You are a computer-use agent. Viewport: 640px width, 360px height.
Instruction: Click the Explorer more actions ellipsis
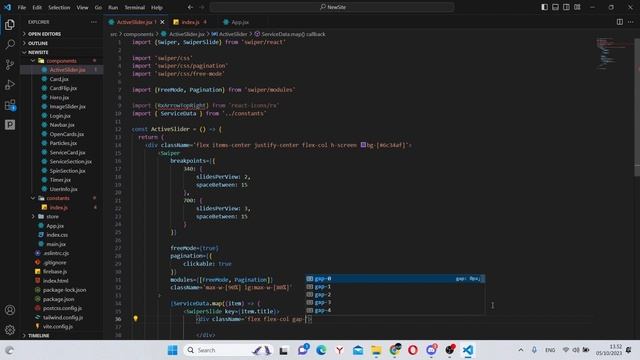(94, 22)
